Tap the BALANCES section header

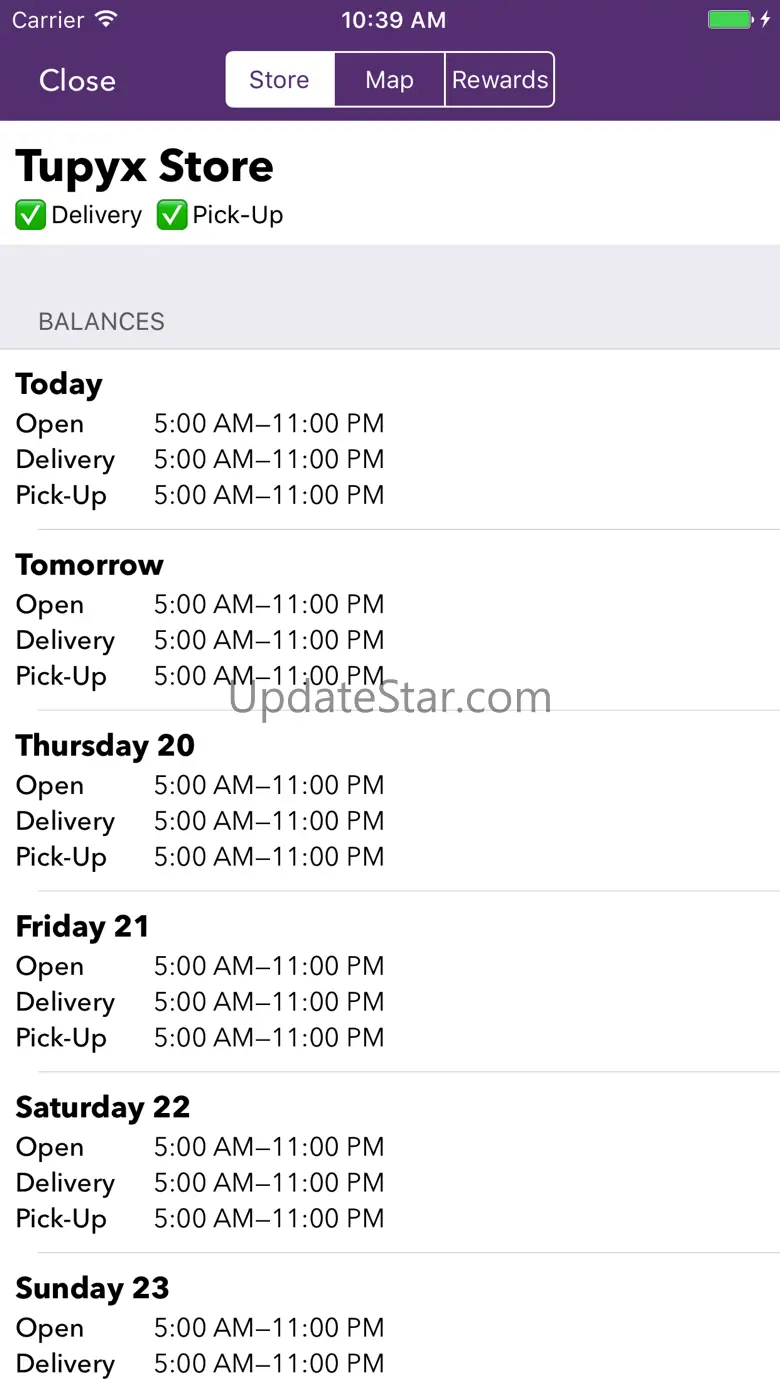coord(101,322)
